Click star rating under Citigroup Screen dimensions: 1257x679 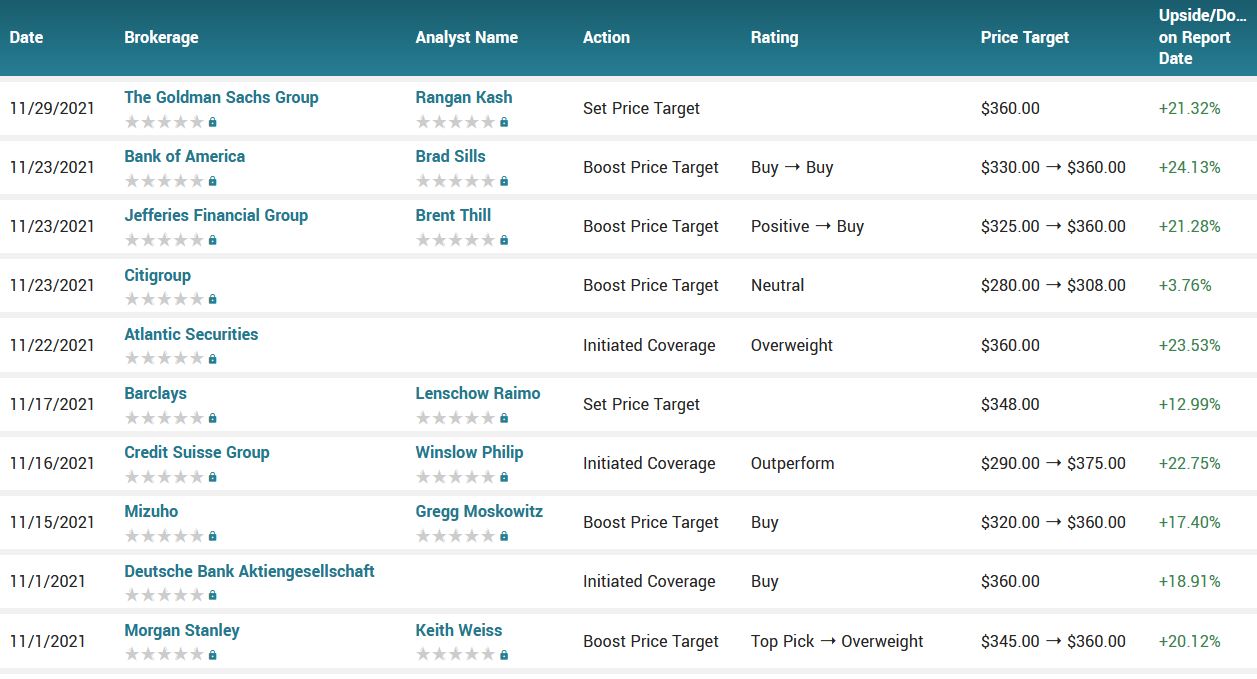coord(164,299)
